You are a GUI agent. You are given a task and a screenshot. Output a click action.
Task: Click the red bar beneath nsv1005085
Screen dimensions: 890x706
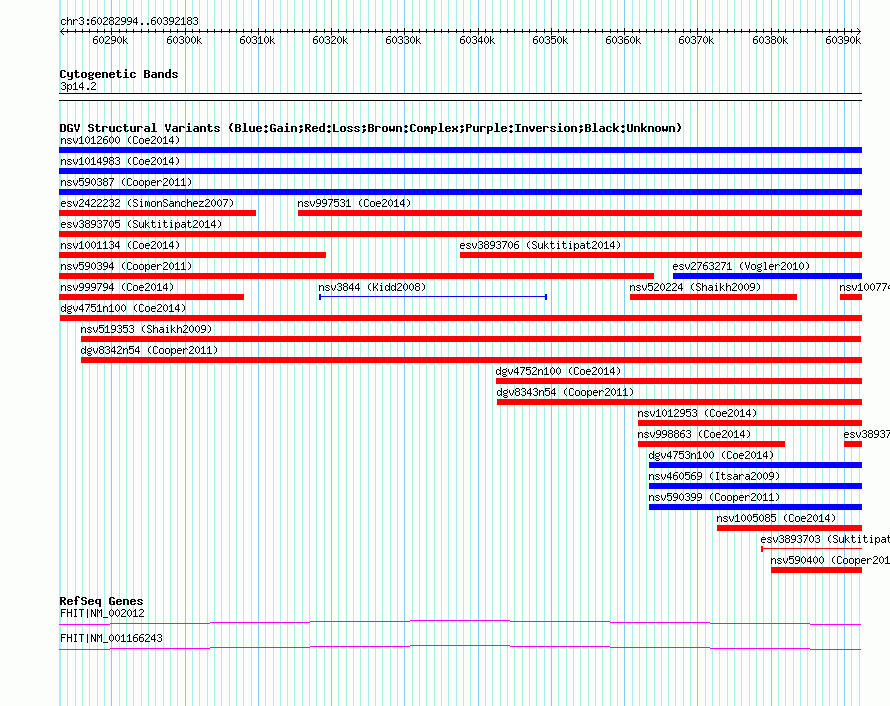coord(790,528)
